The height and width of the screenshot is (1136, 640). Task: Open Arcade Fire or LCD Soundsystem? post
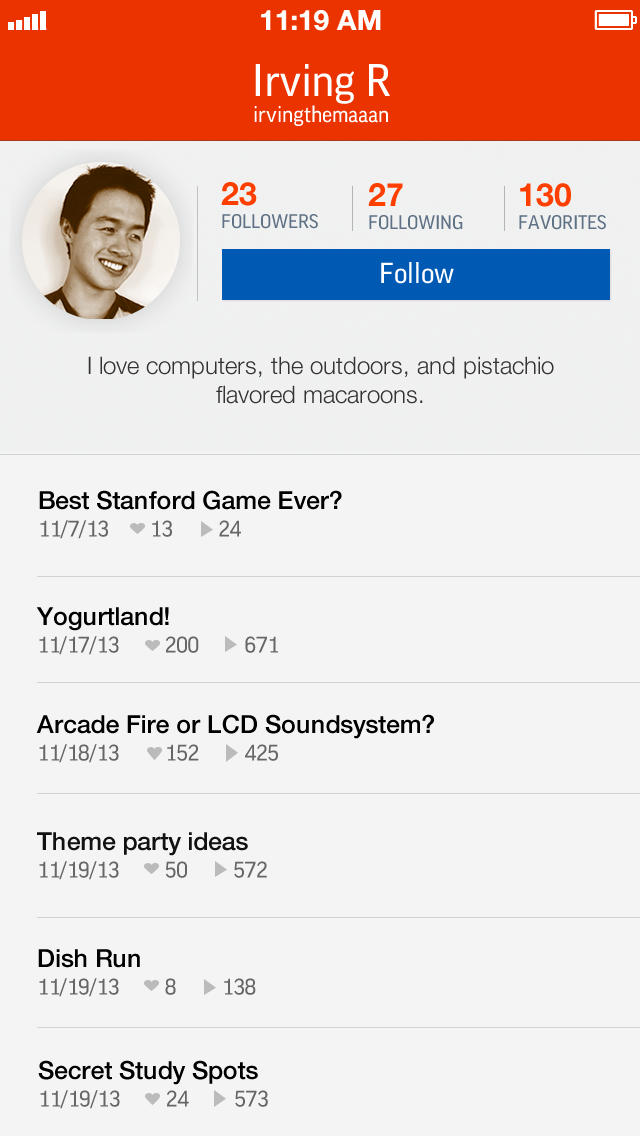236,724
